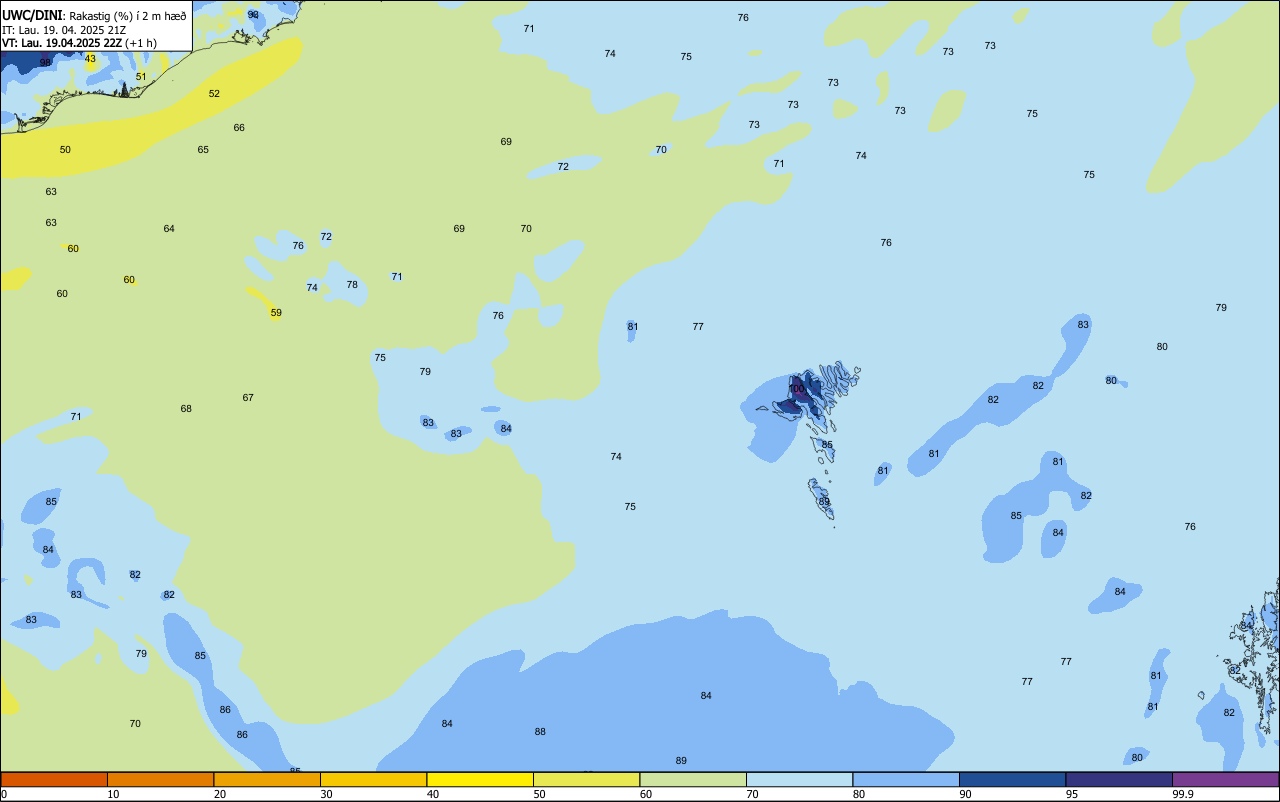Viewport: 1280px width, 802px height.
Task: Click the map value 66
Action: click(239, 128)
